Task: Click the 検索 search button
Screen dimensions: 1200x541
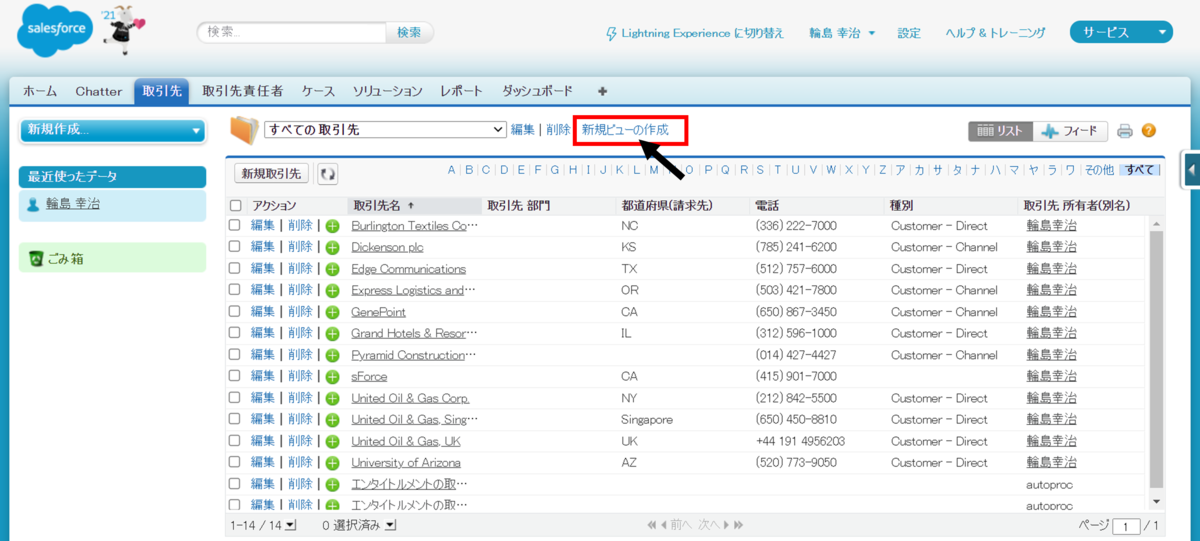Action: (409, 32)
